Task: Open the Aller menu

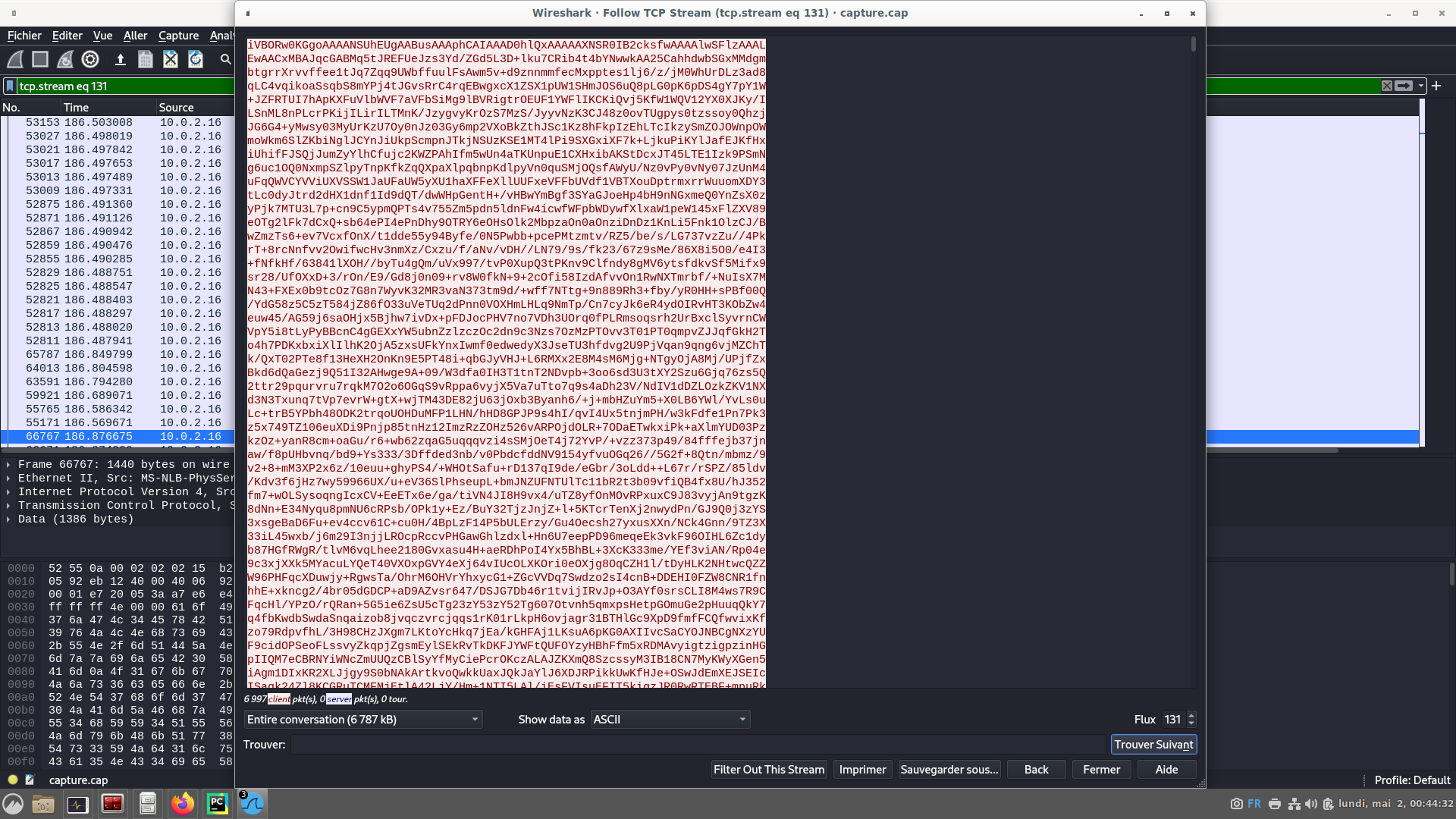Action: tap(135, 36)
